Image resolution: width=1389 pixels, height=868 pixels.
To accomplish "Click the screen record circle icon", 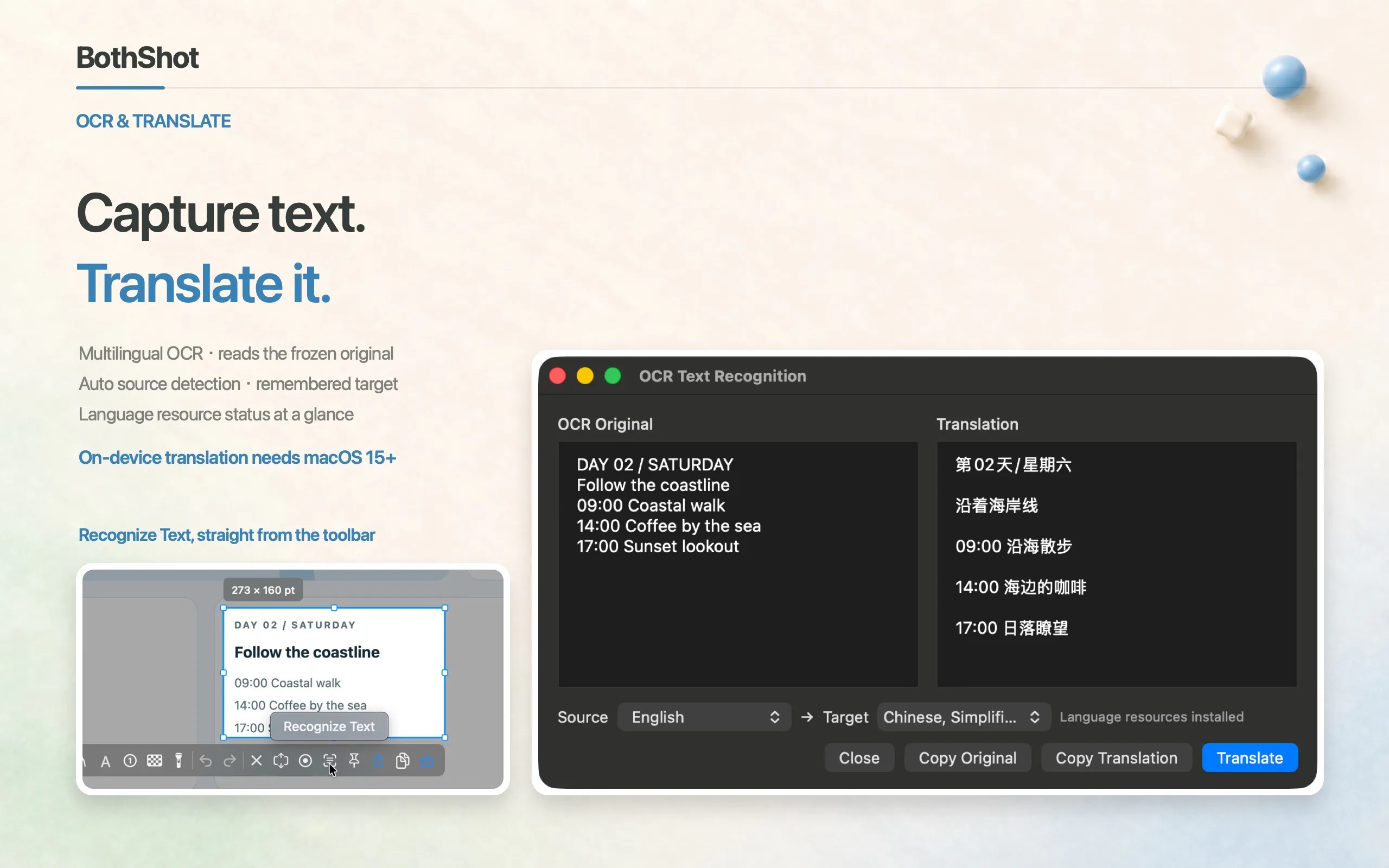I will tap(305, 761).
